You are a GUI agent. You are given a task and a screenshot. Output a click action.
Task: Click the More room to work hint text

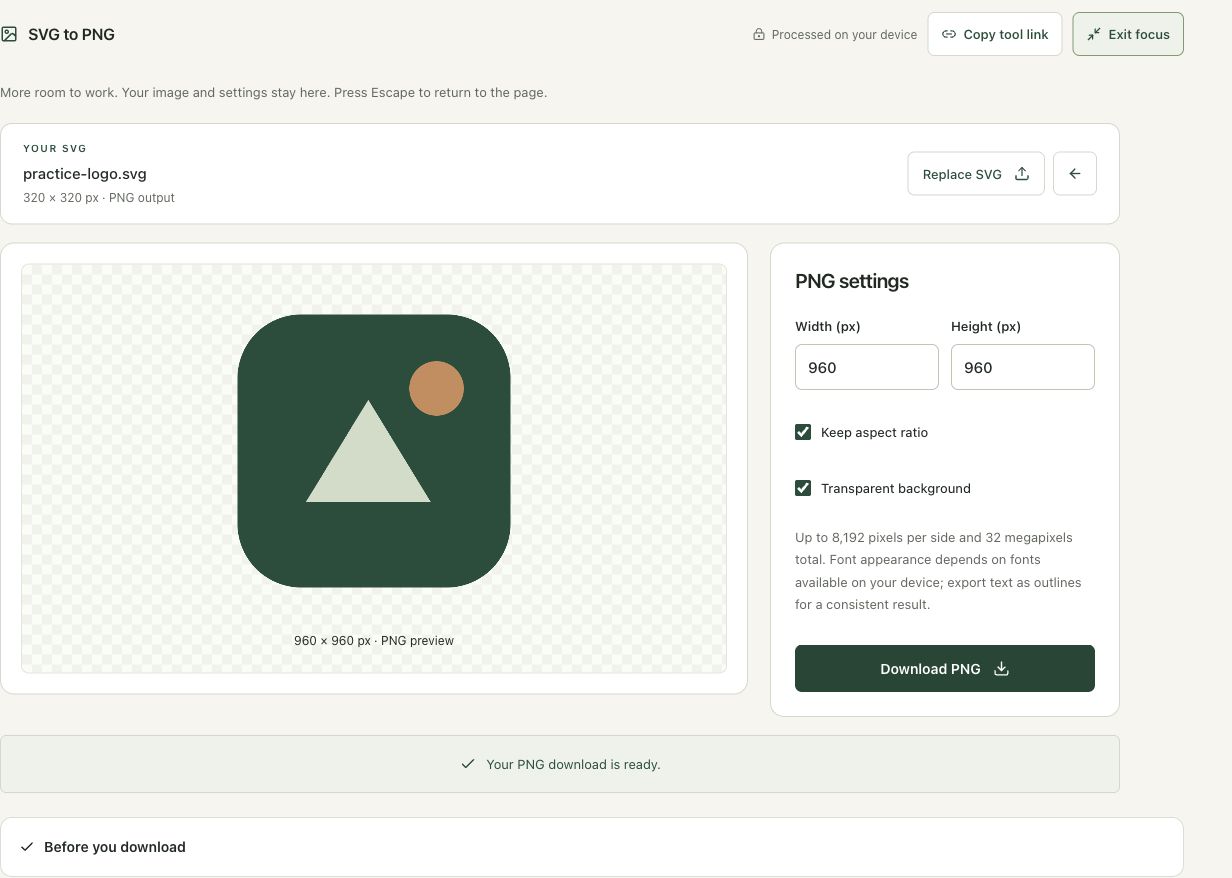[x=274, y=93]
